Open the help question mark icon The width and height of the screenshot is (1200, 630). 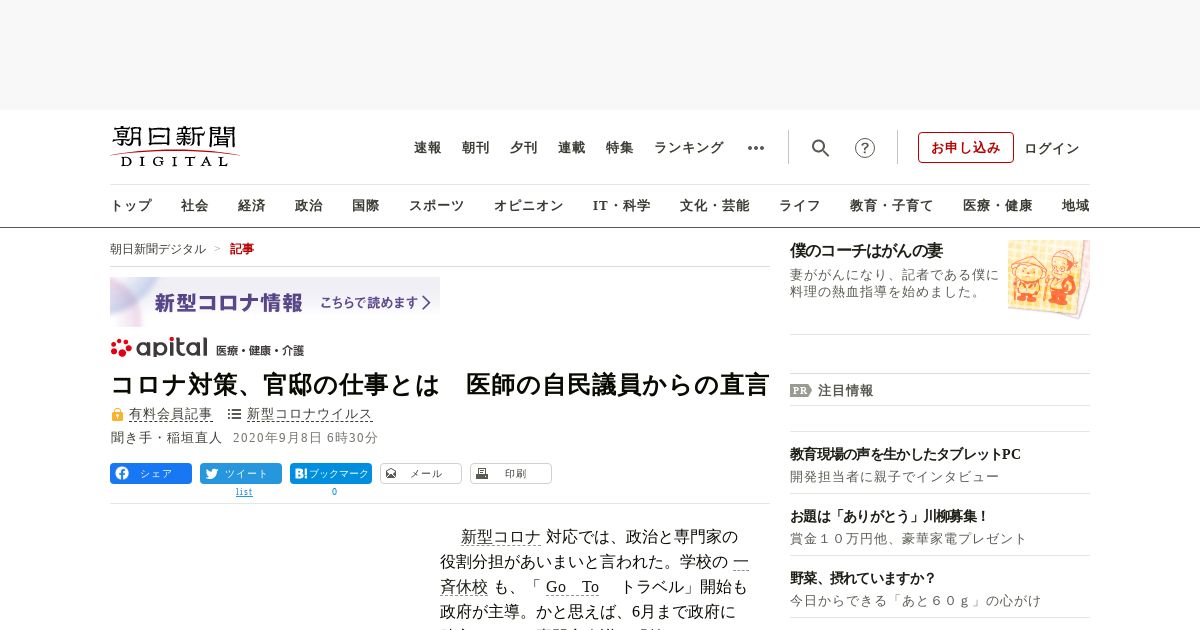tap(865, 148)
